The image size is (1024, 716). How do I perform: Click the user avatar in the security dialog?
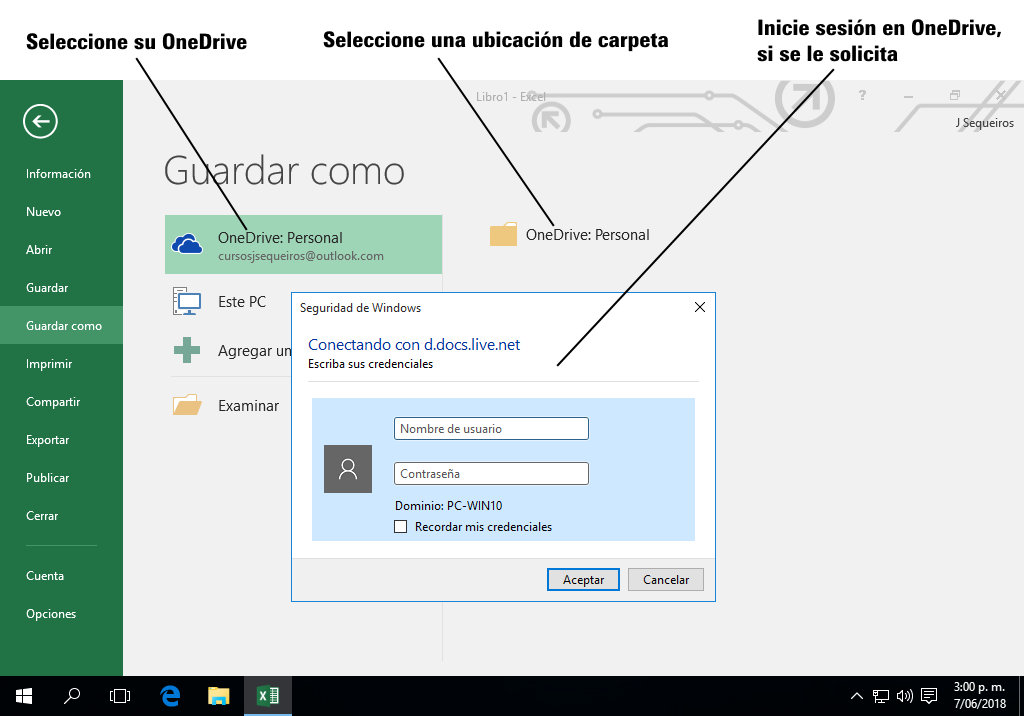point(347,469)
